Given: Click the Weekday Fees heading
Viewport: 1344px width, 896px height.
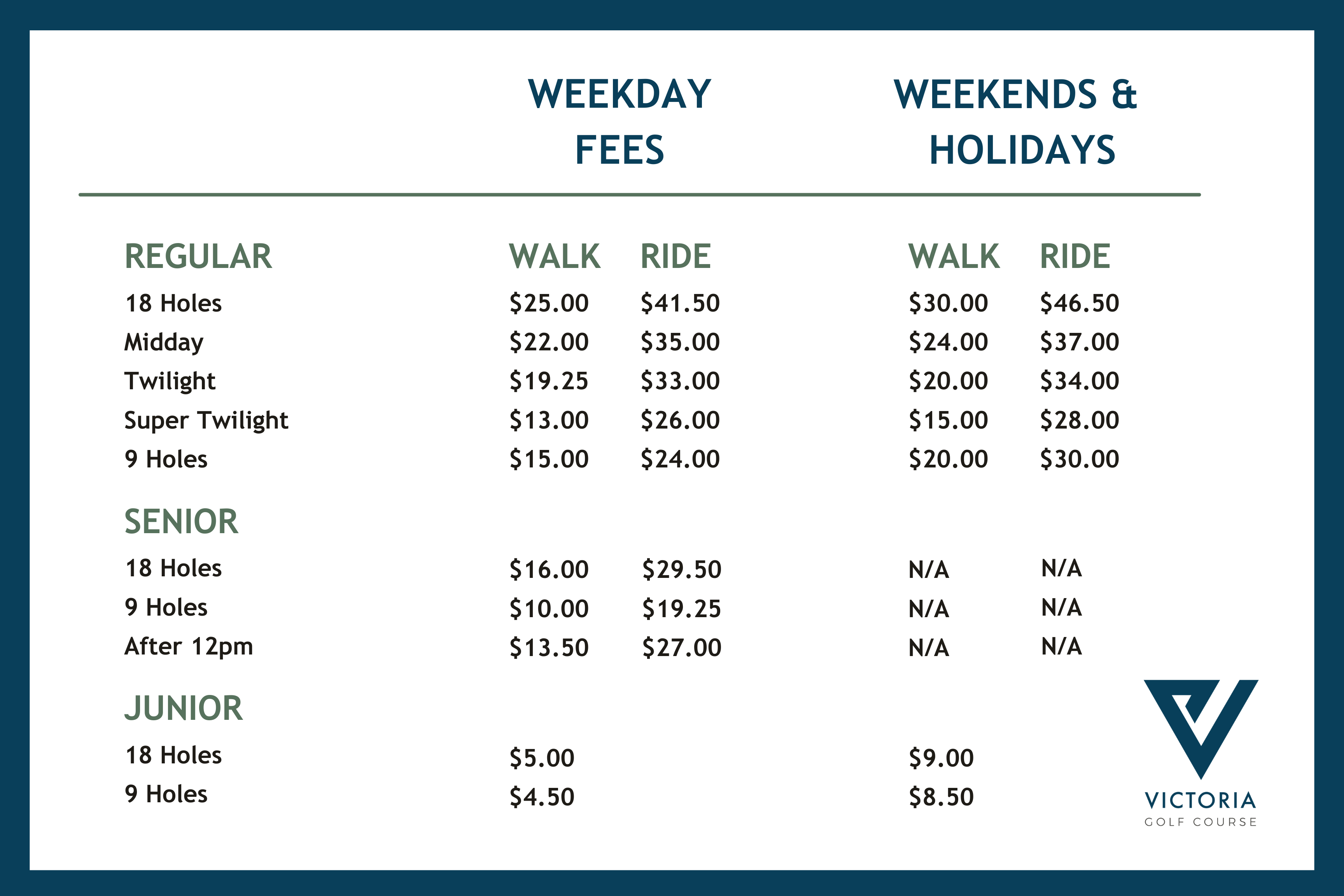Looking at the screenshot, I should [619, 122].
